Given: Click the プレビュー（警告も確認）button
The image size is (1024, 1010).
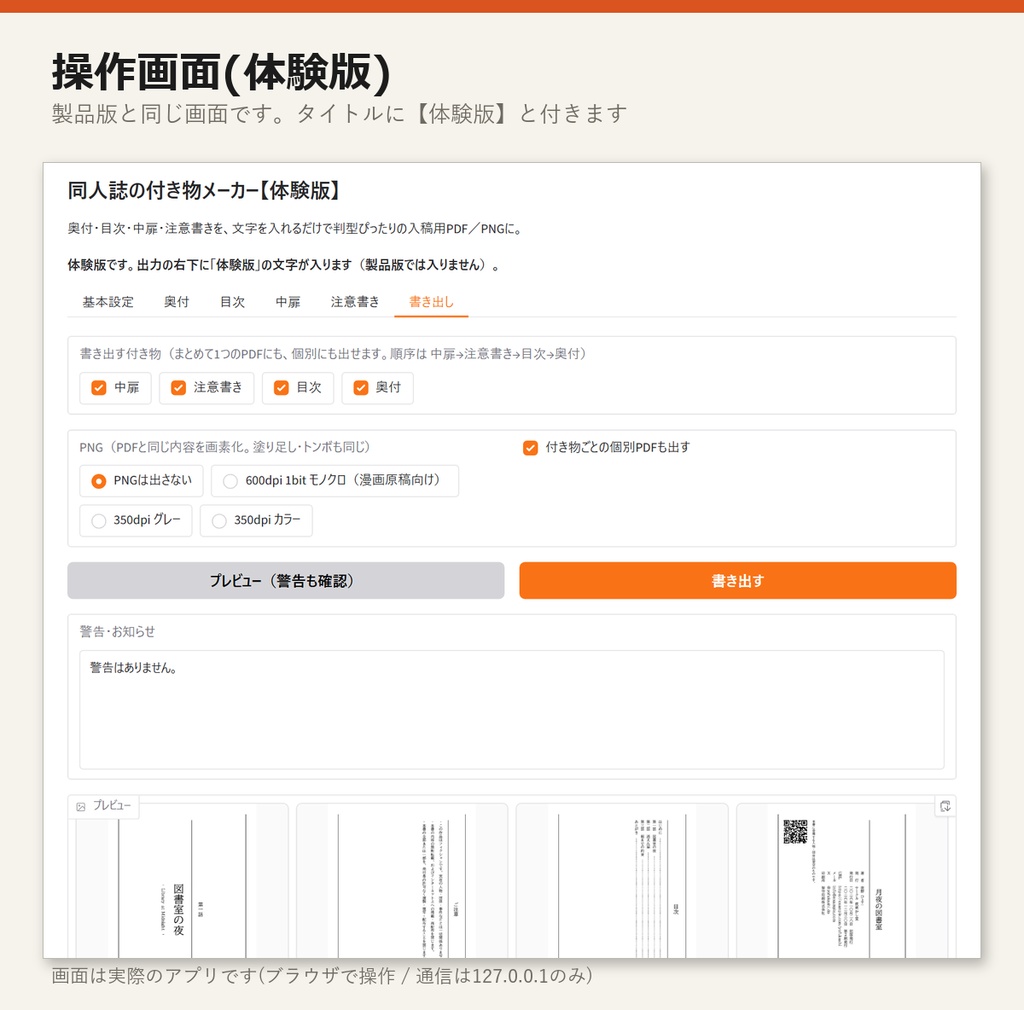Looking at the screenshot, I should [286, 580].
